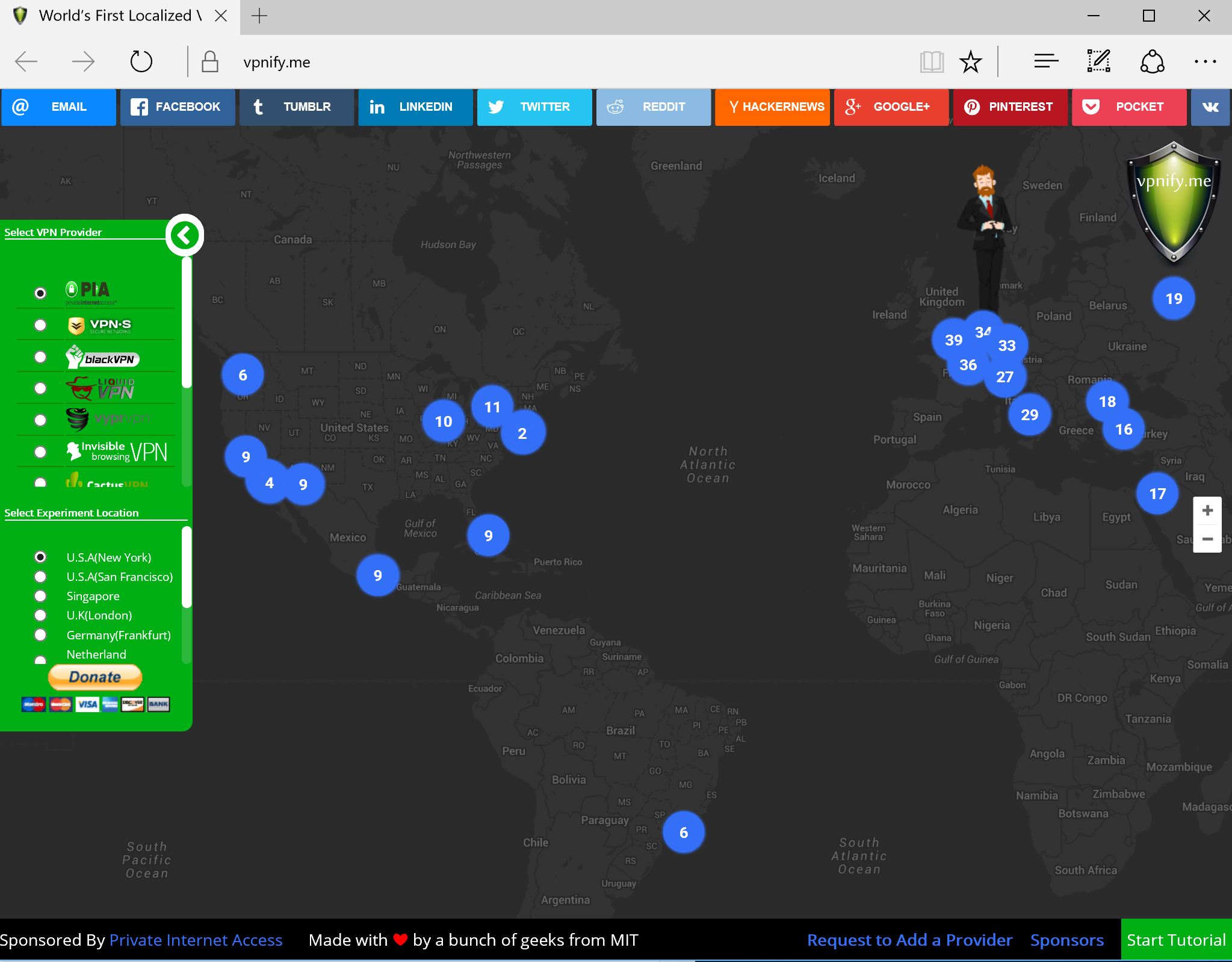1232x962 pixels.
Task: Share page on Tumblr
Action: [297, 107]
